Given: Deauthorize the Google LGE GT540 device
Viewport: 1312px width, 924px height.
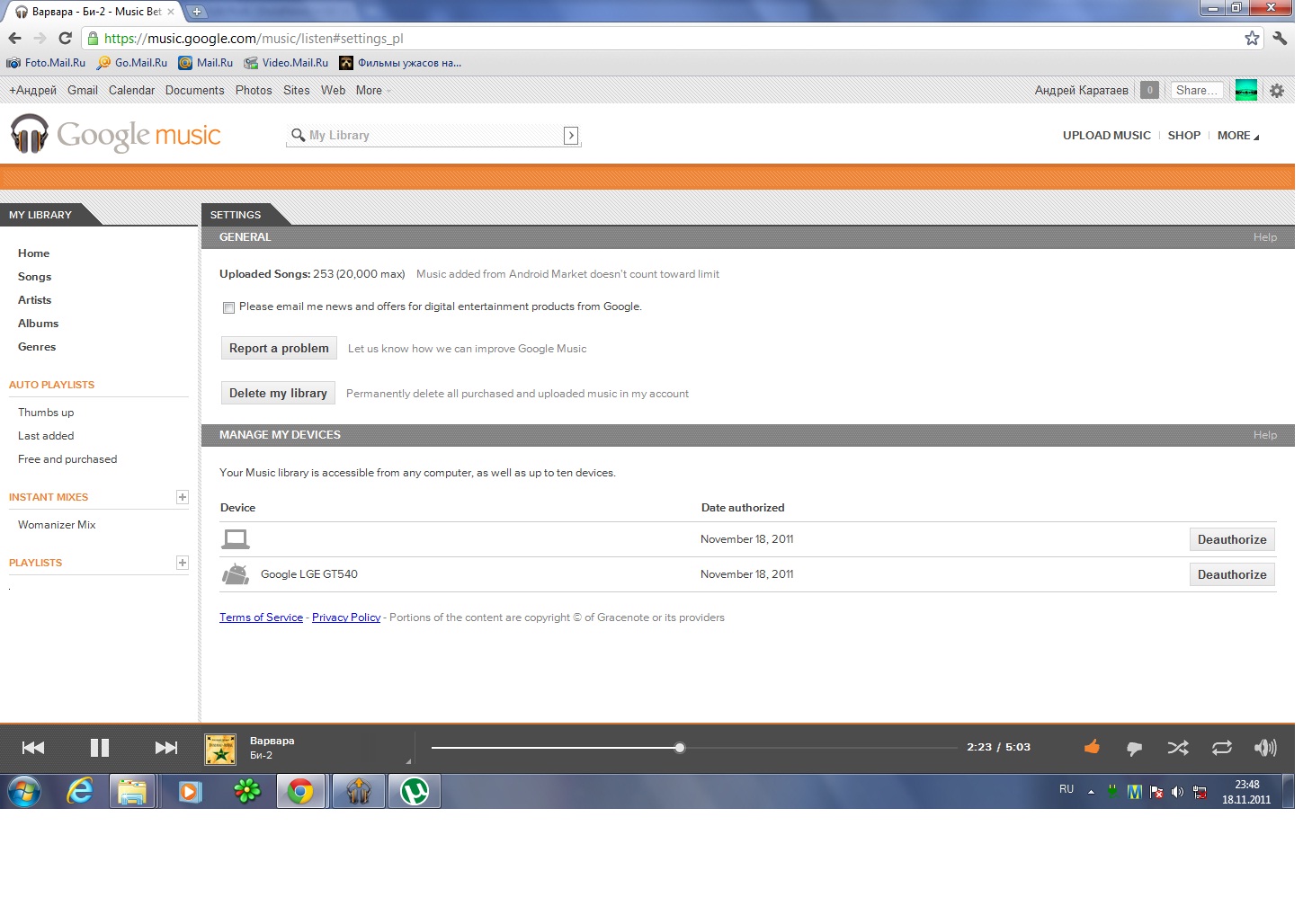Looking at the screenshot, I should pos(1232,574).
